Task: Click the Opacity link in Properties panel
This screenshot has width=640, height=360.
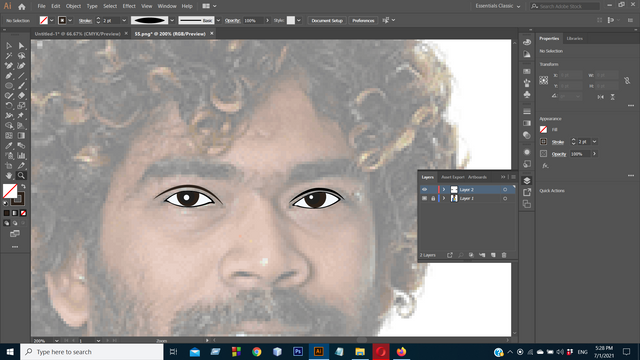Action: (559, 154)
